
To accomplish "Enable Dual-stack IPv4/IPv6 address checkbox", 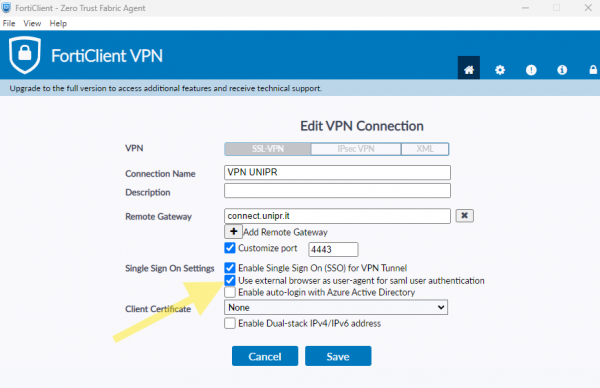I will pyautogui.click(x=230, y=323).
